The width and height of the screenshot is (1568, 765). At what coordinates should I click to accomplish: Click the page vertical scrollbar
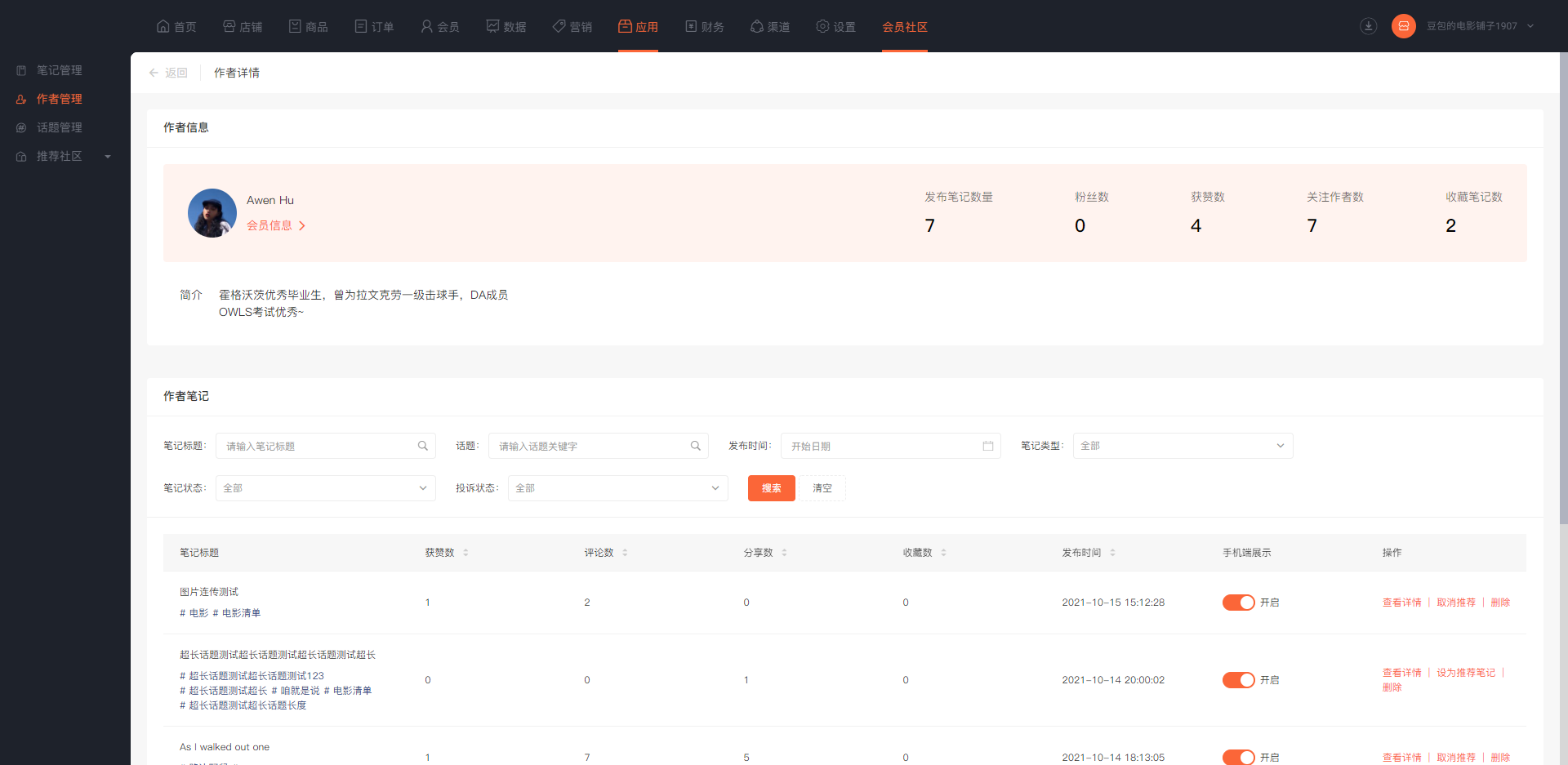tap(1563, 288)
